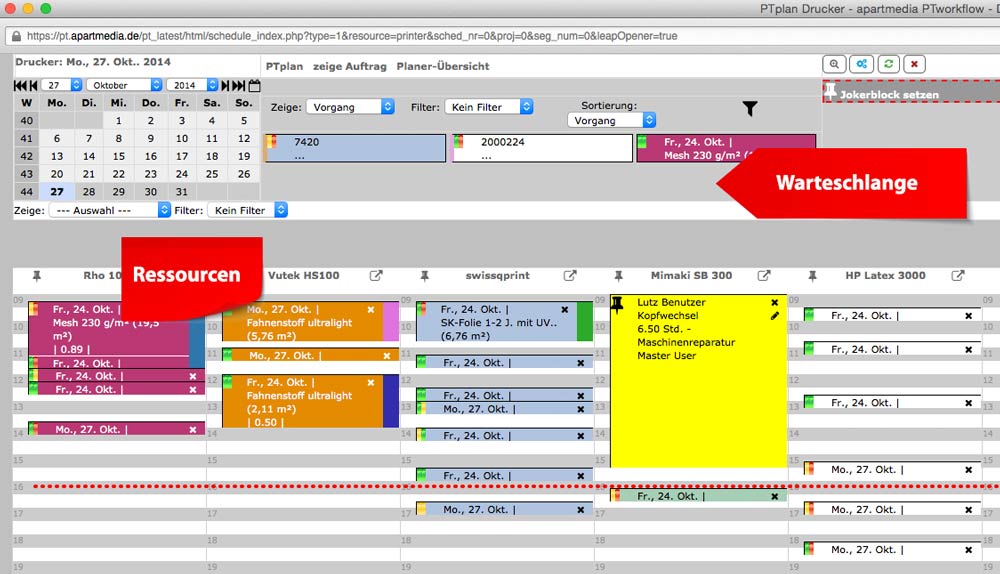Select October 31 in calendar
Image resolution: width=1000 pixels, height=574 pixels.
click(182, 192)
